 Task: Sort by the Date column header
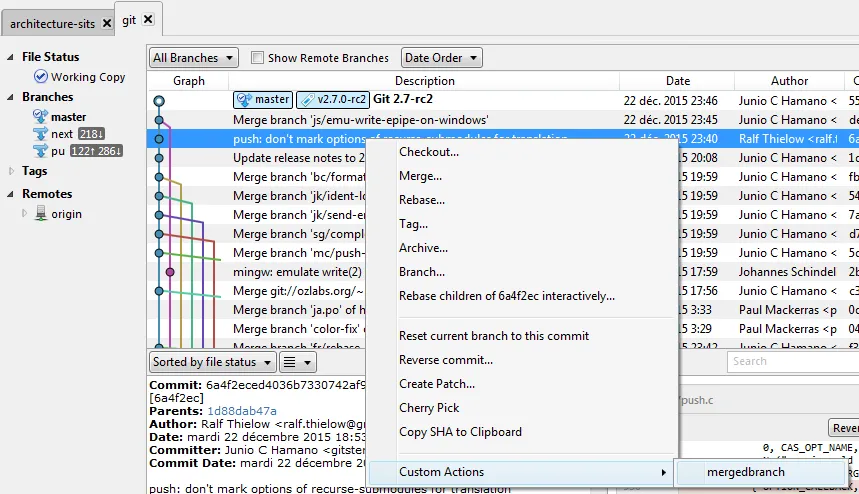(x=678, y=81)
